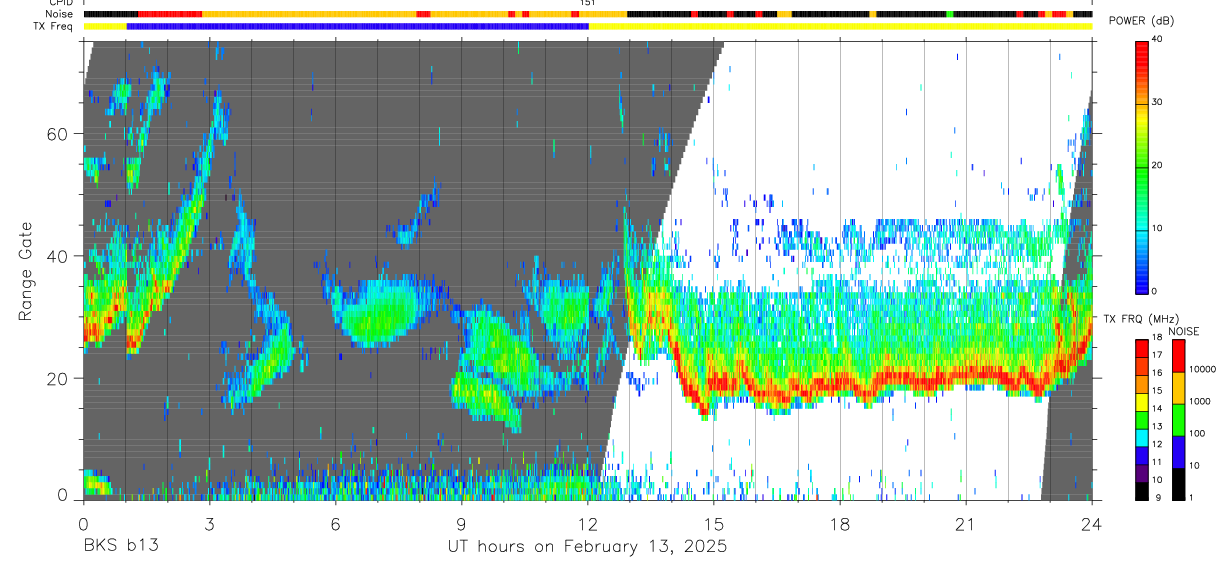Image resolution: width=1228 pixels, height=567 pixels.
Task: Select the yellow 14–15 MHz swatch in the TX FRQ legend
Action: click(1141, 402)
